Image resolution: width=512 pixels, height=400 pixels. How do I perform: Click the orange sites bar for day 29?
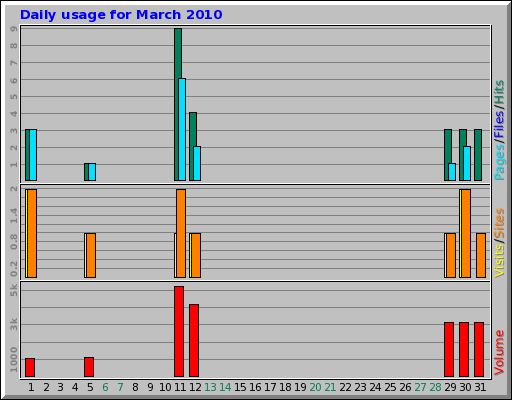[451, 255]
